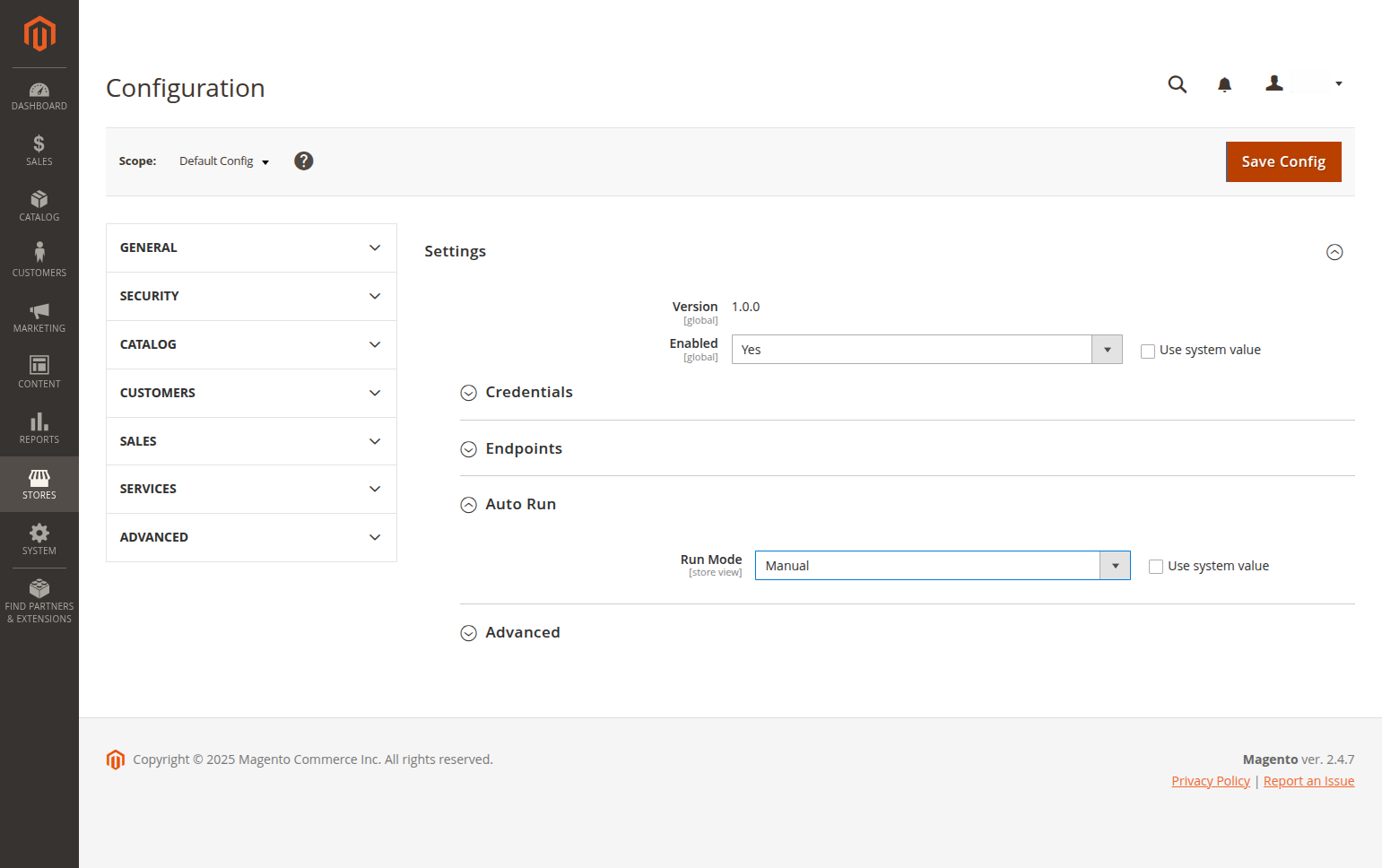
Task: Open the admin user account menu
Action: [x=1304, y=83]
